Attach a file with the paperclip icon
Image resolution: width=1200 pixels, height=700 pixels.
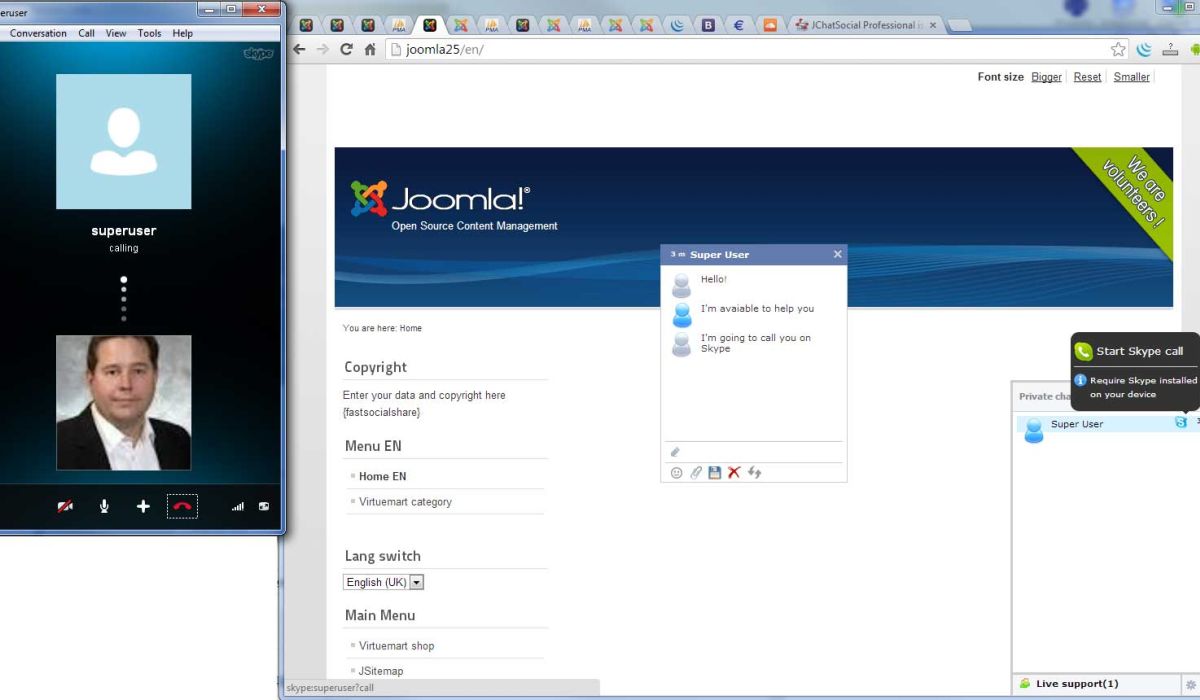[x=696, y=473]
